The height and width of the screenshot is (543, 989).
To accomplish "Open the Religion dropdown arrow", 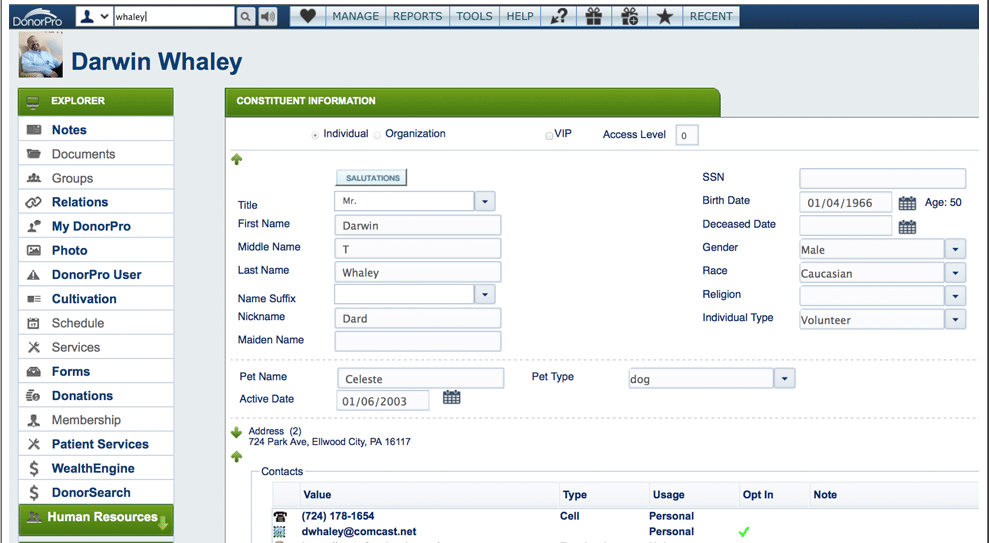I will click(x=955, y=296).
